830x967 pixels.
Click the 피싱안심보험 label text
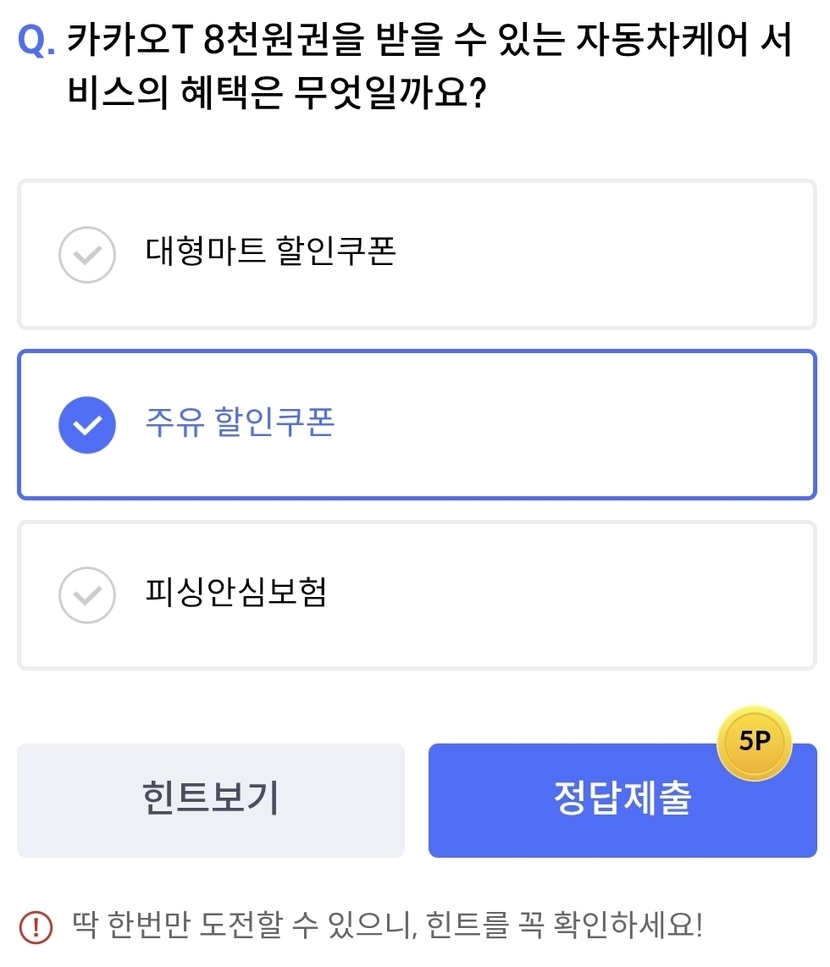(236, 593)
